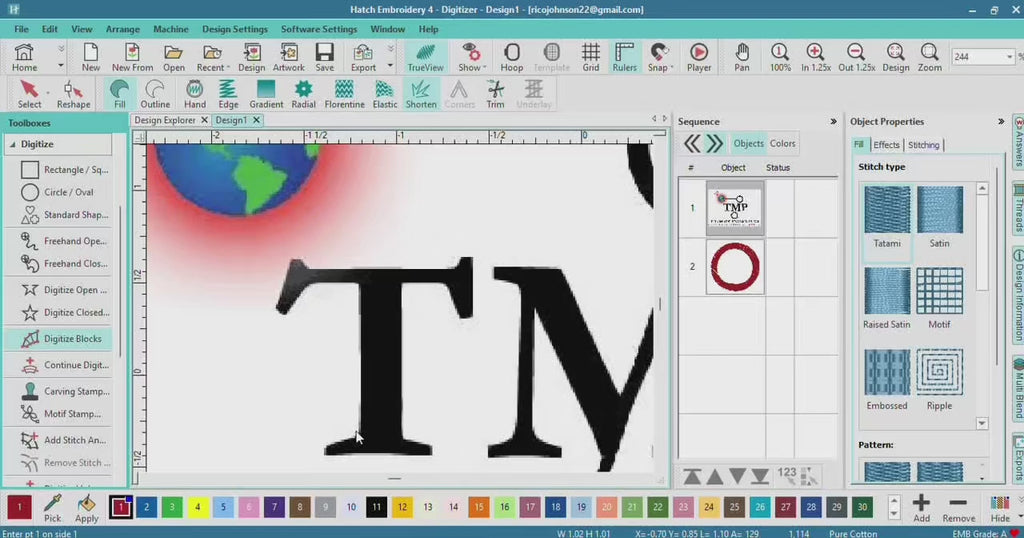Screen dimensions: 1024x538
Task: Apply Gradient fill effect
Action: click(266, 95)
